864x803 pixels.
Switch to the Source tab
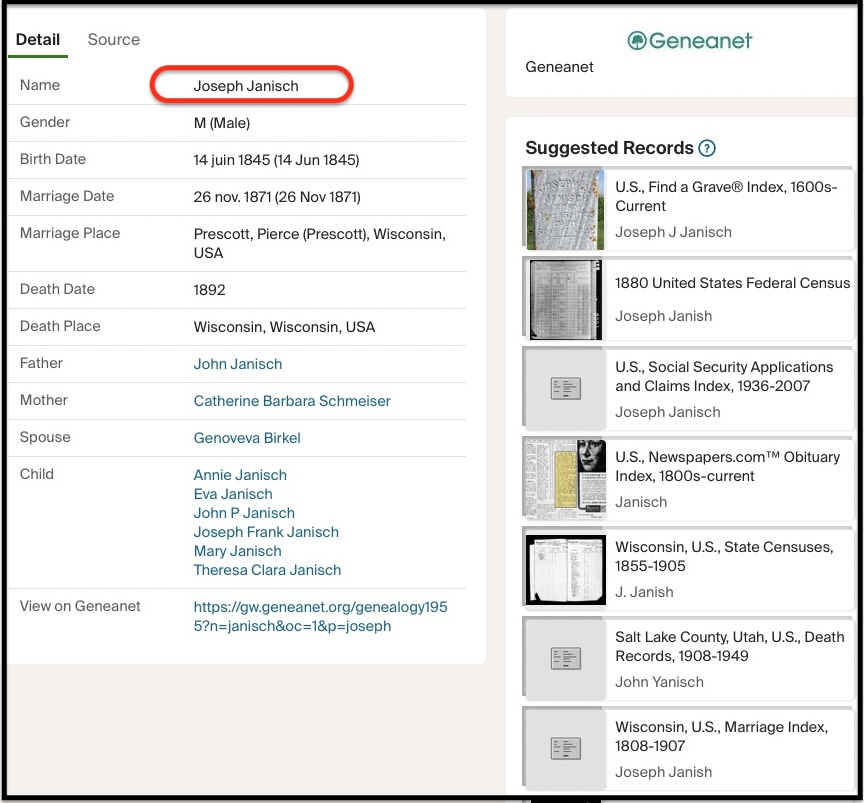[x=114, y=40]
